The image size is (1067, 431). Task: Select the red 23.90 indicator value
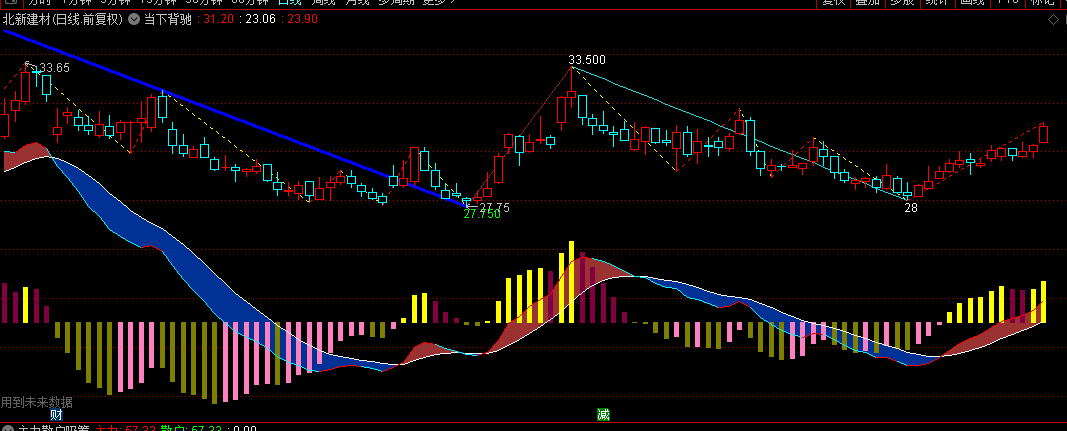point(303,20)
